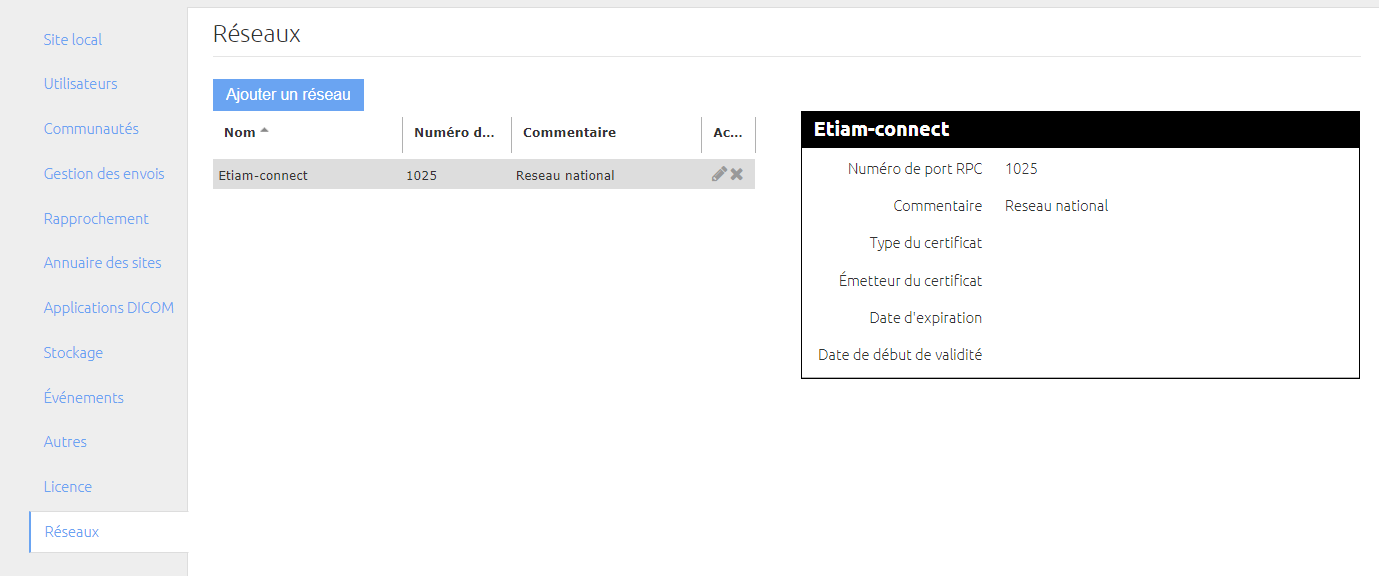The image size is (1379, 576).
Task: Open Événements in the sidebar
Action: coord(84,398)
